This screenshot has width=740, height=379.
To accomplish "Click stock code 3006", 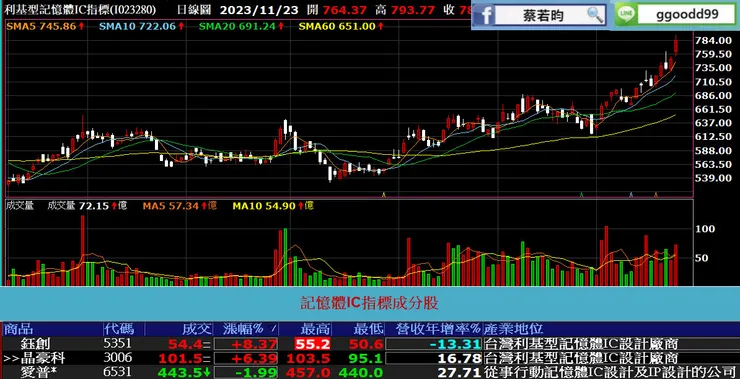I will 118,357.
